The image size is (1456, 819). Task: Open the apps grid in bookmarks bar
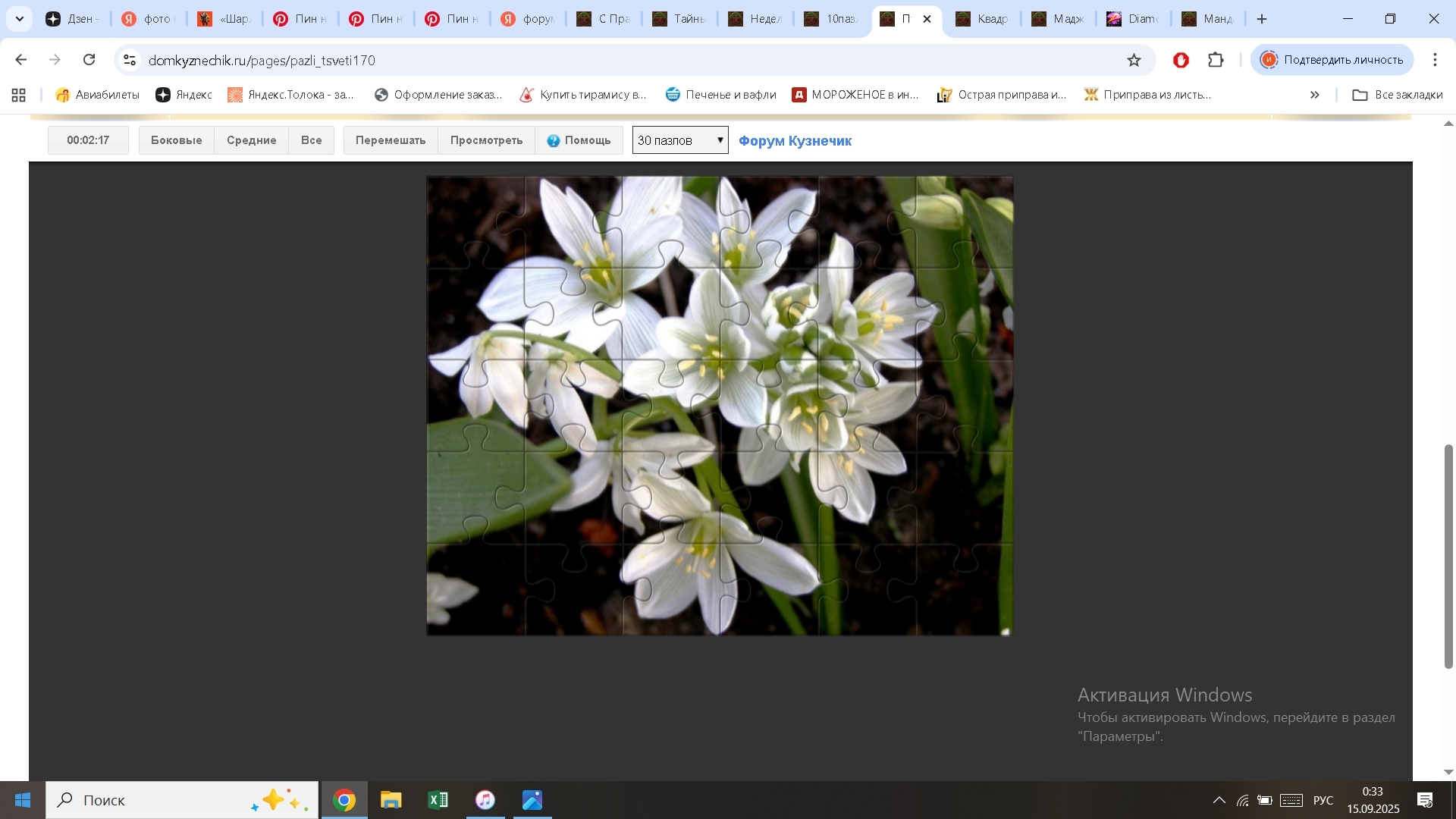coord(19,95)
